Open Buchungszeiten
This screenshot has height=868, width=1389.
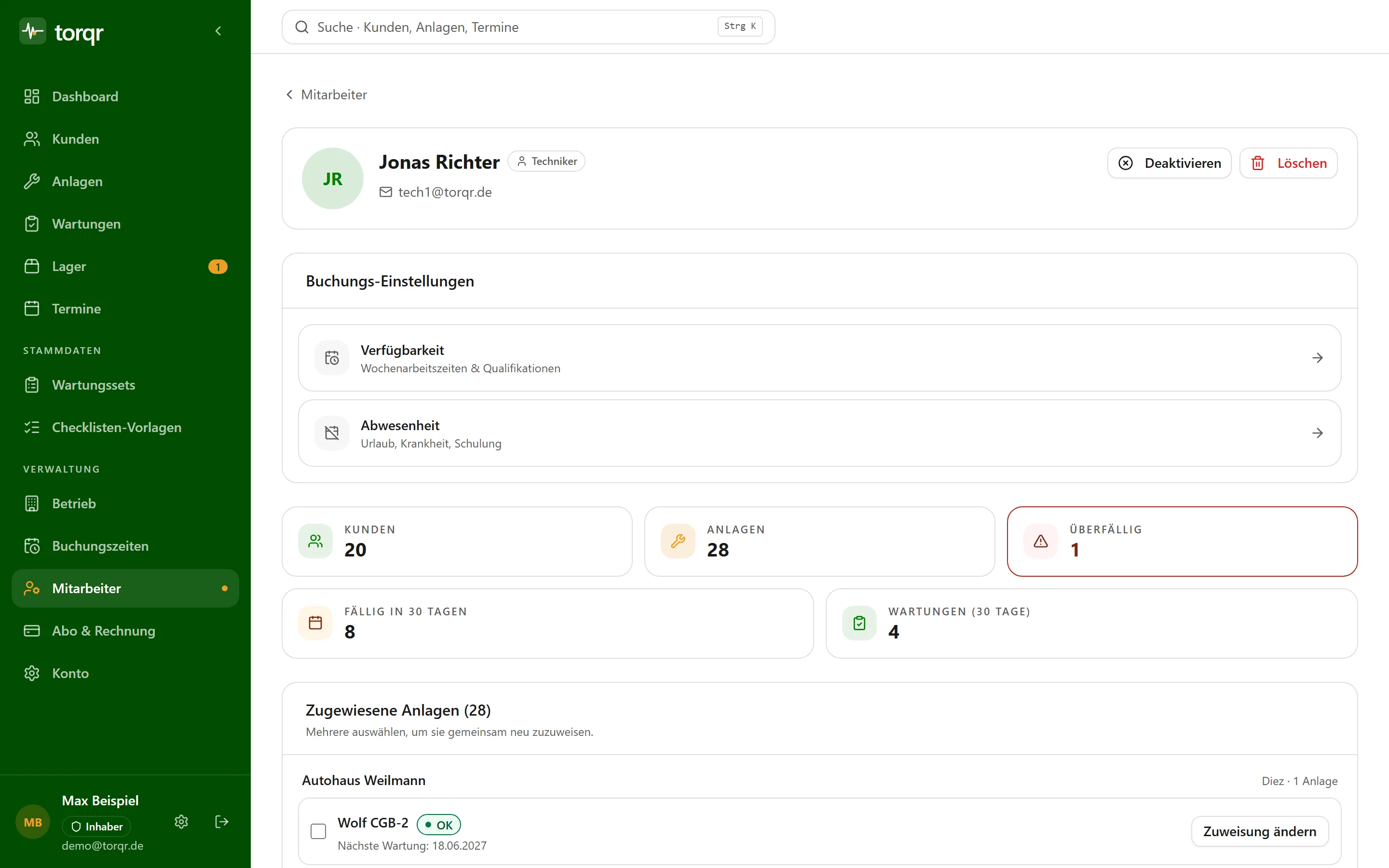point(125,546)
